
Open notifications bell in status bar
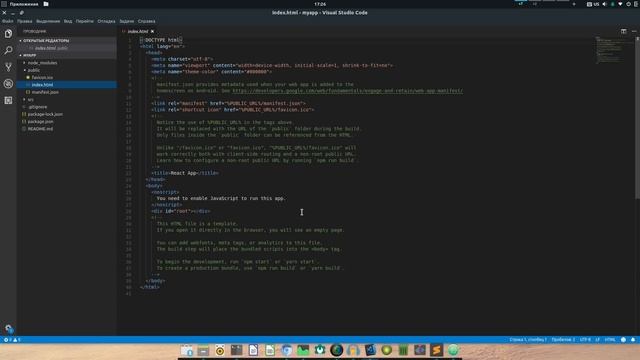633,340
